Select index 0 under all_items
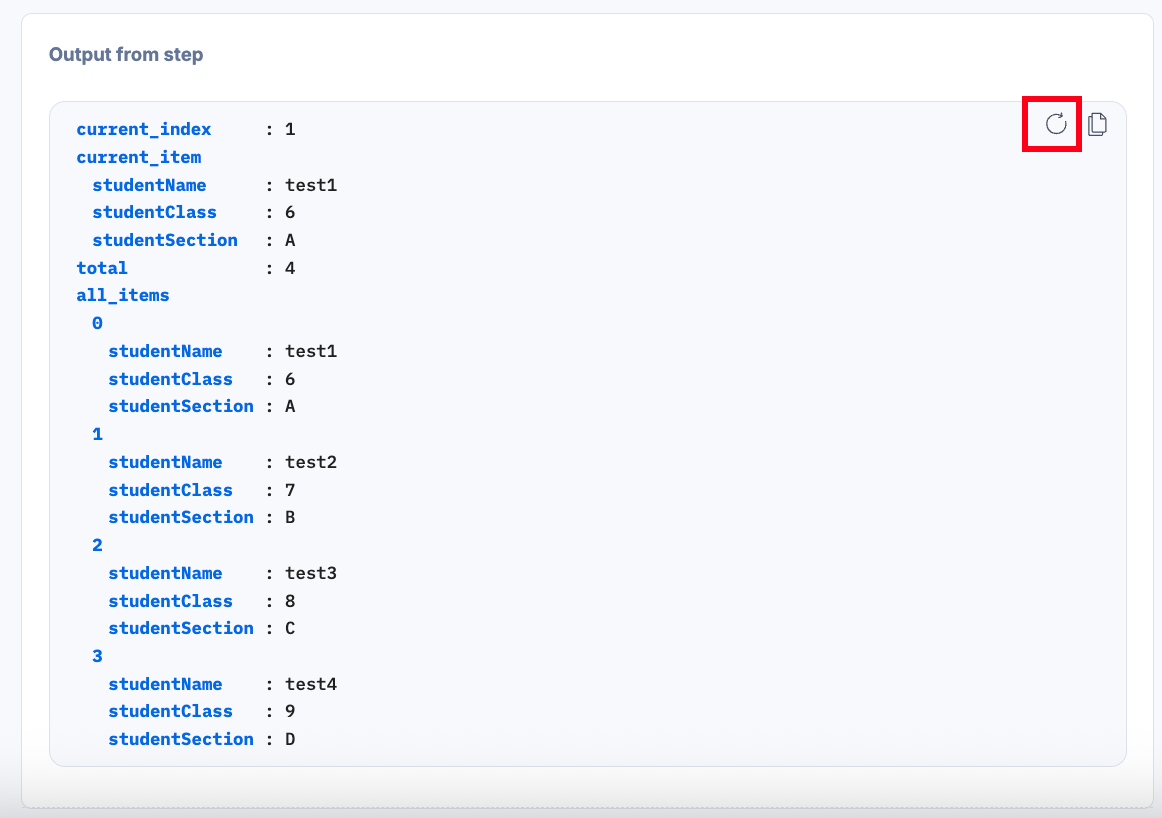Image resolution: width=1162 pixels, height=818 pixels. [97, 323]
